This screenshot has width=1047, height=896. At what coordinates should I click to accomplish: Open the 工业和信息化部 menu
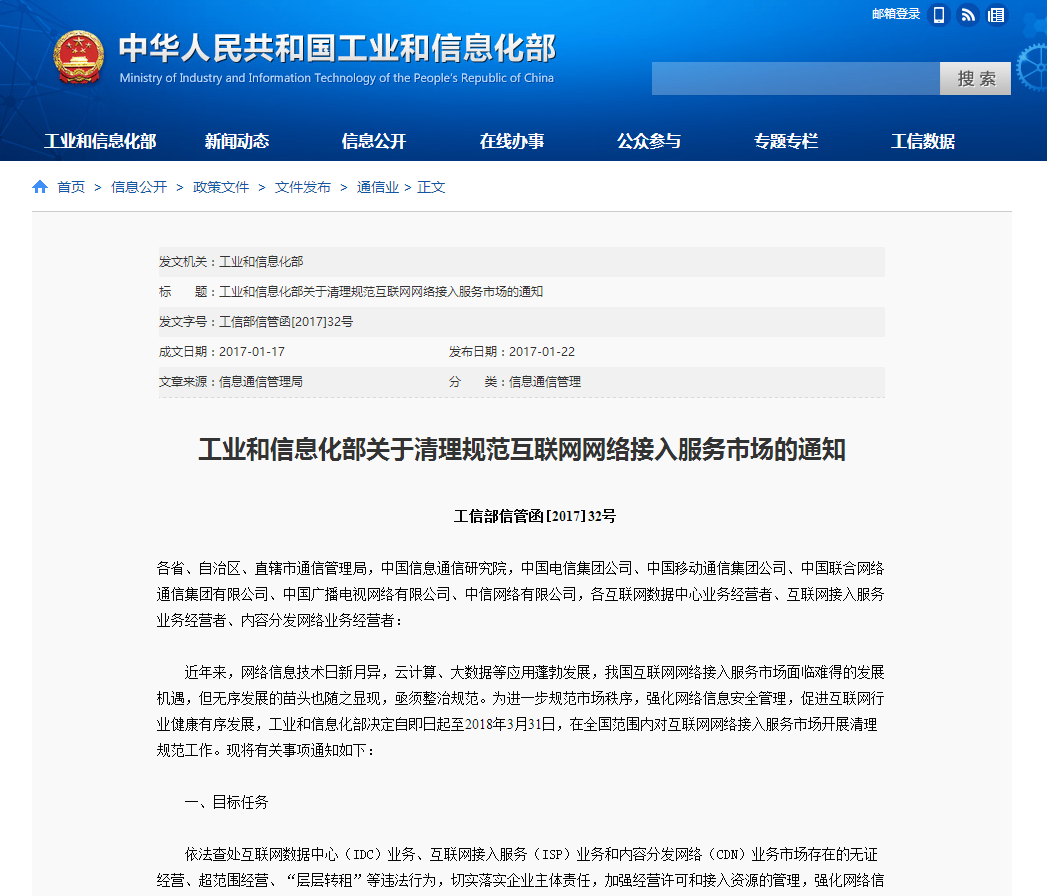click(x=100, y=142)
